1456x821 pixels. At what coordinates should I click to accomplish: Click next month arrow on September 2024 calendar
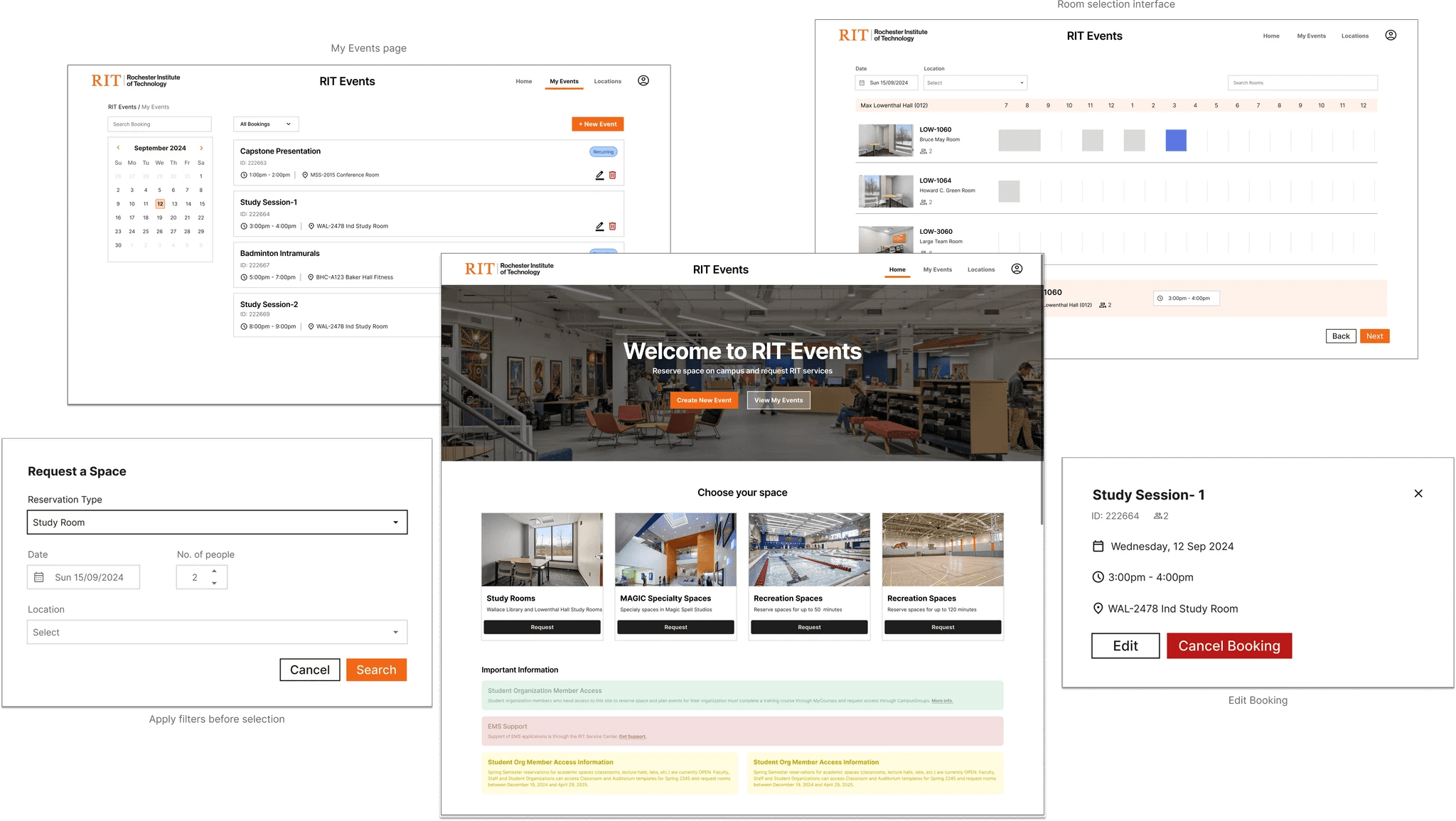tap(201, 148)
